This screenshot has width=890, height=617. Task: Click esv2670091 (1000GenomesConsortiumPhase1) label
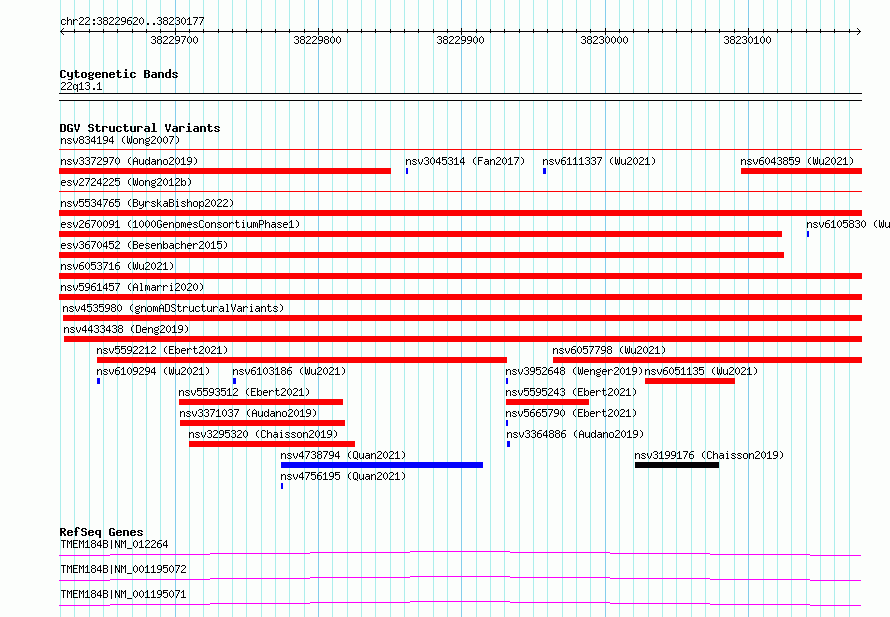[x=180, y=224]
